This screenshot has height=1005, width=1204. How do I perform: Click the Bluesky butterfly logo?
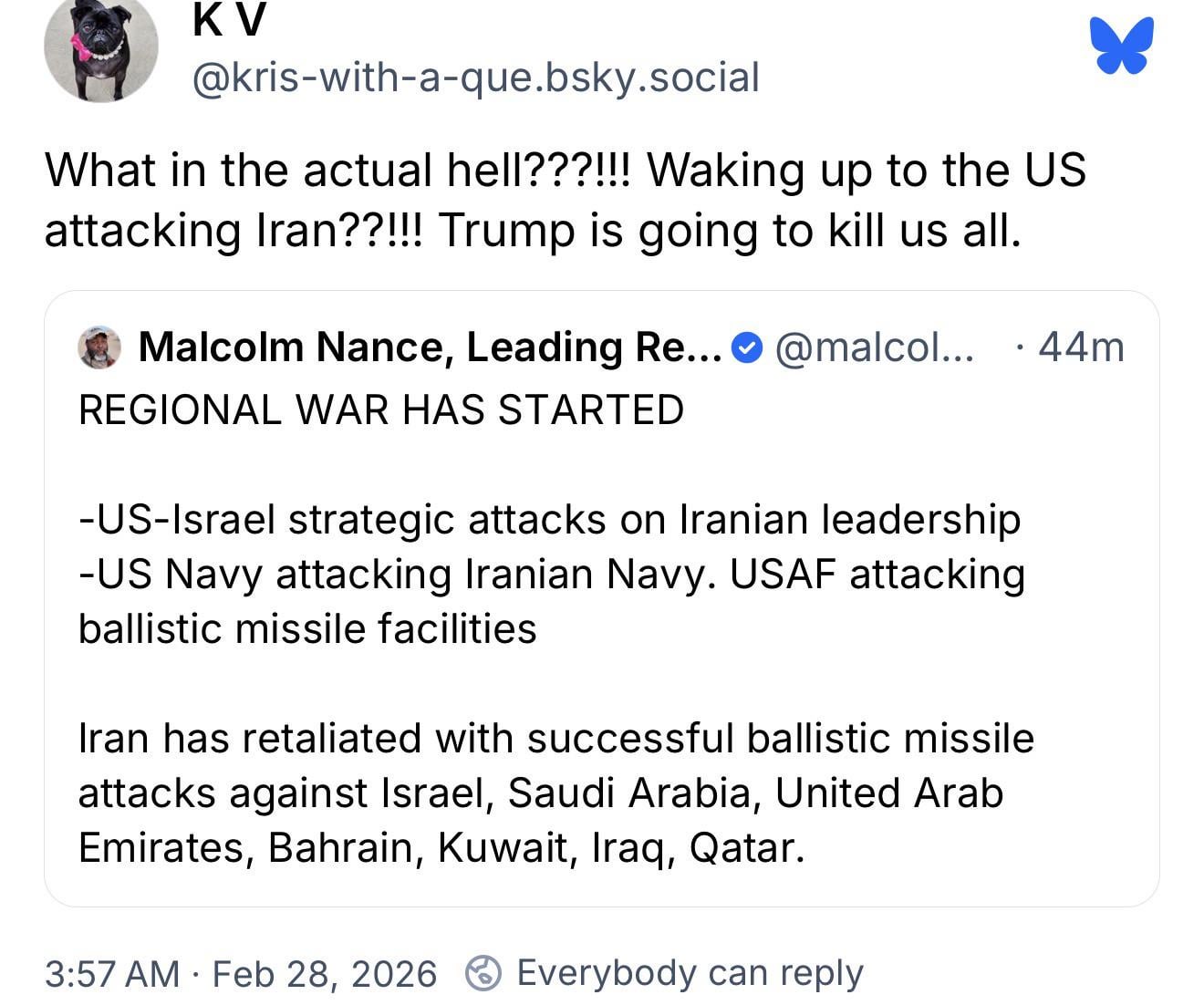pos(1121,46)
